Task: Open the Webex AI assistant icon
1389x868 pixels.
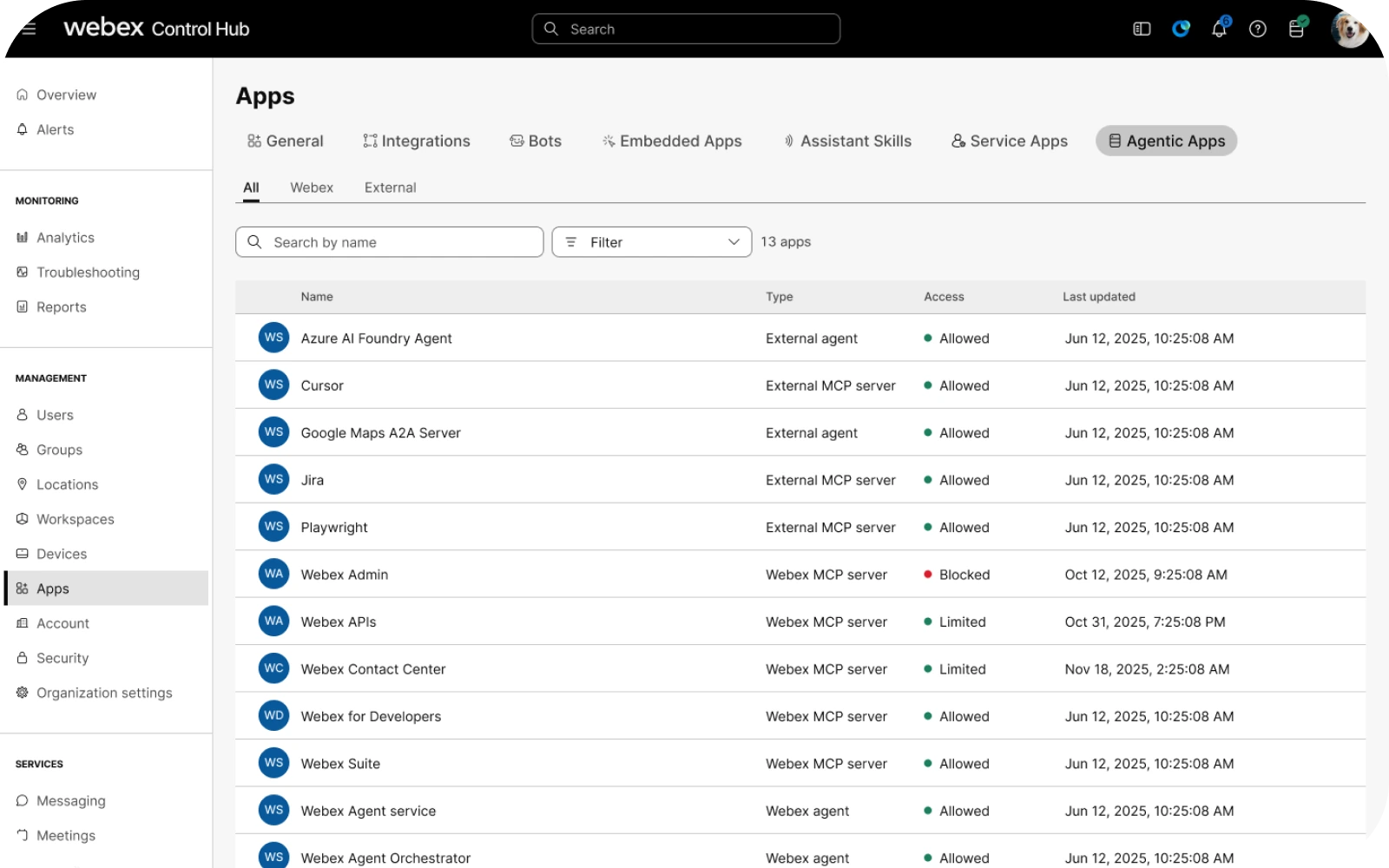Action: [1181, 29]
